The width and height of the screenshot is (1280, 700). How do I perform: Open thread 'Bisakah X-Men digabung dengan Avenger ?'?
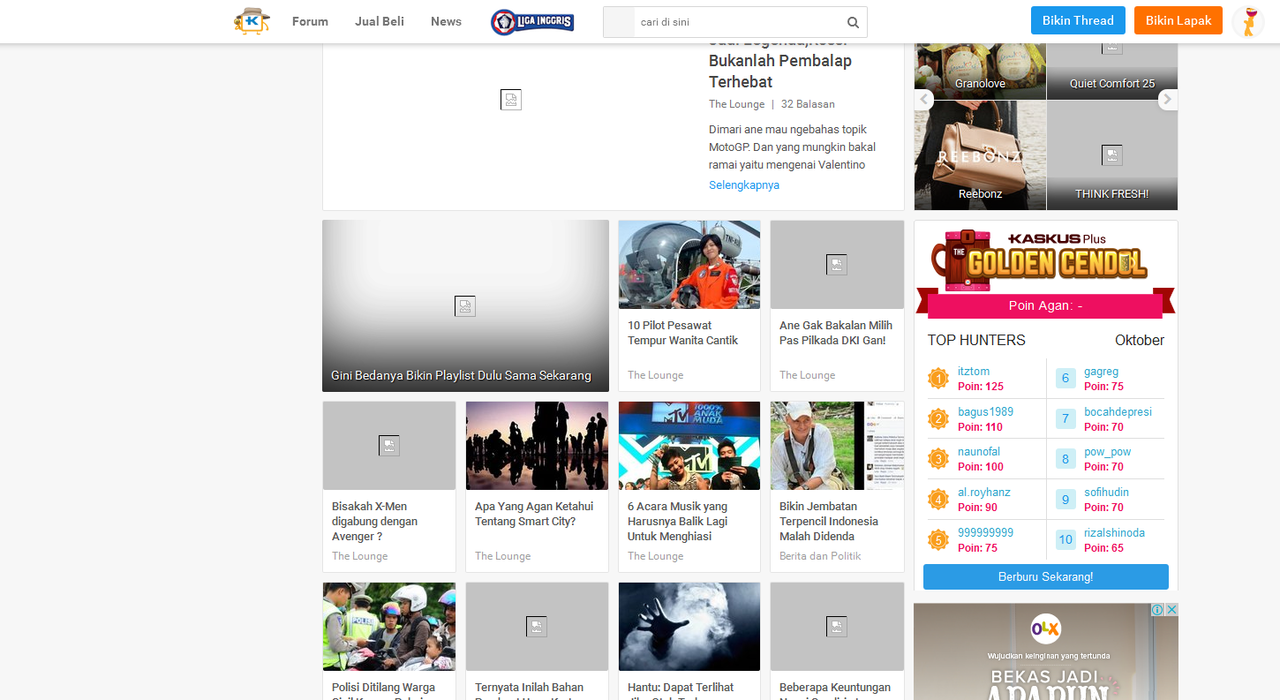375,521
